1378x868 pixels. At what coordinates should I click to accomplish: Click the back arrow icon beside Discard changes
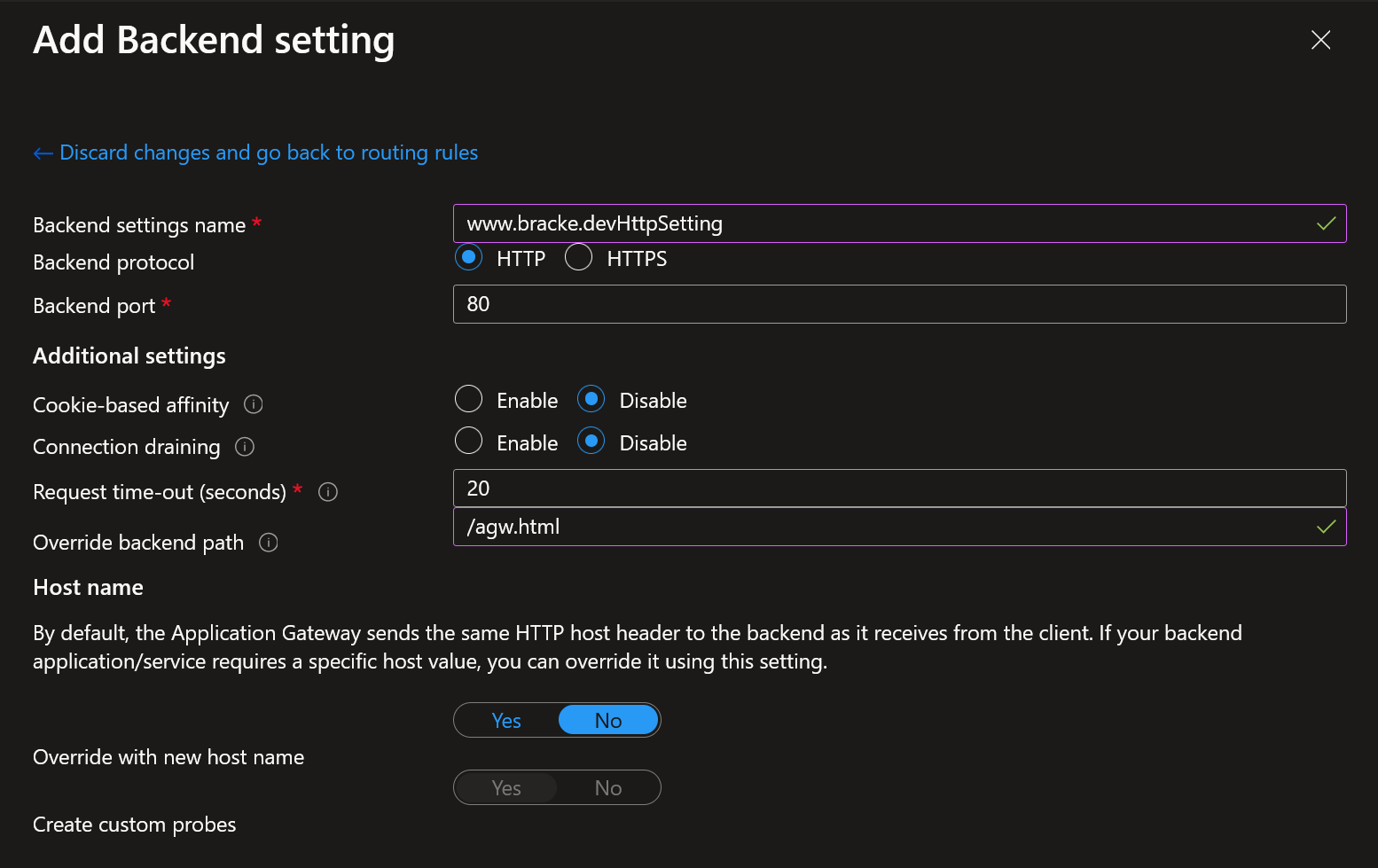(43, 153)
